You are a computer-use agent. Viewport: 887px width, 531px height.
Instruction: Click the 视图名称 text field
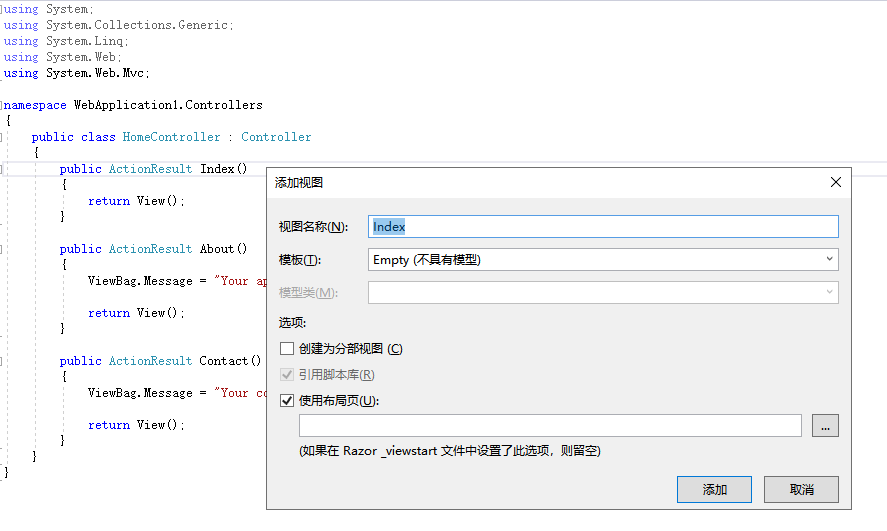603,227
